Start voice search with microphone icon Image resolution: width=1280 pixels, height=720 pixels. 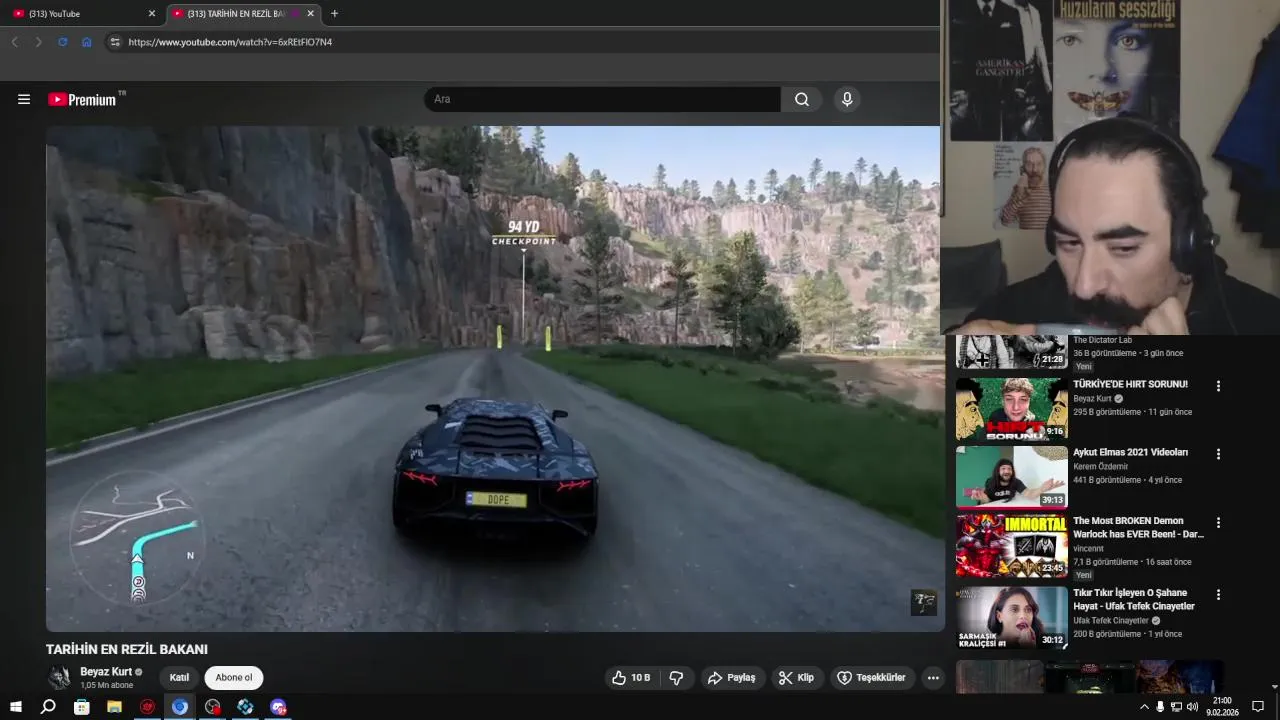(847, 99)
